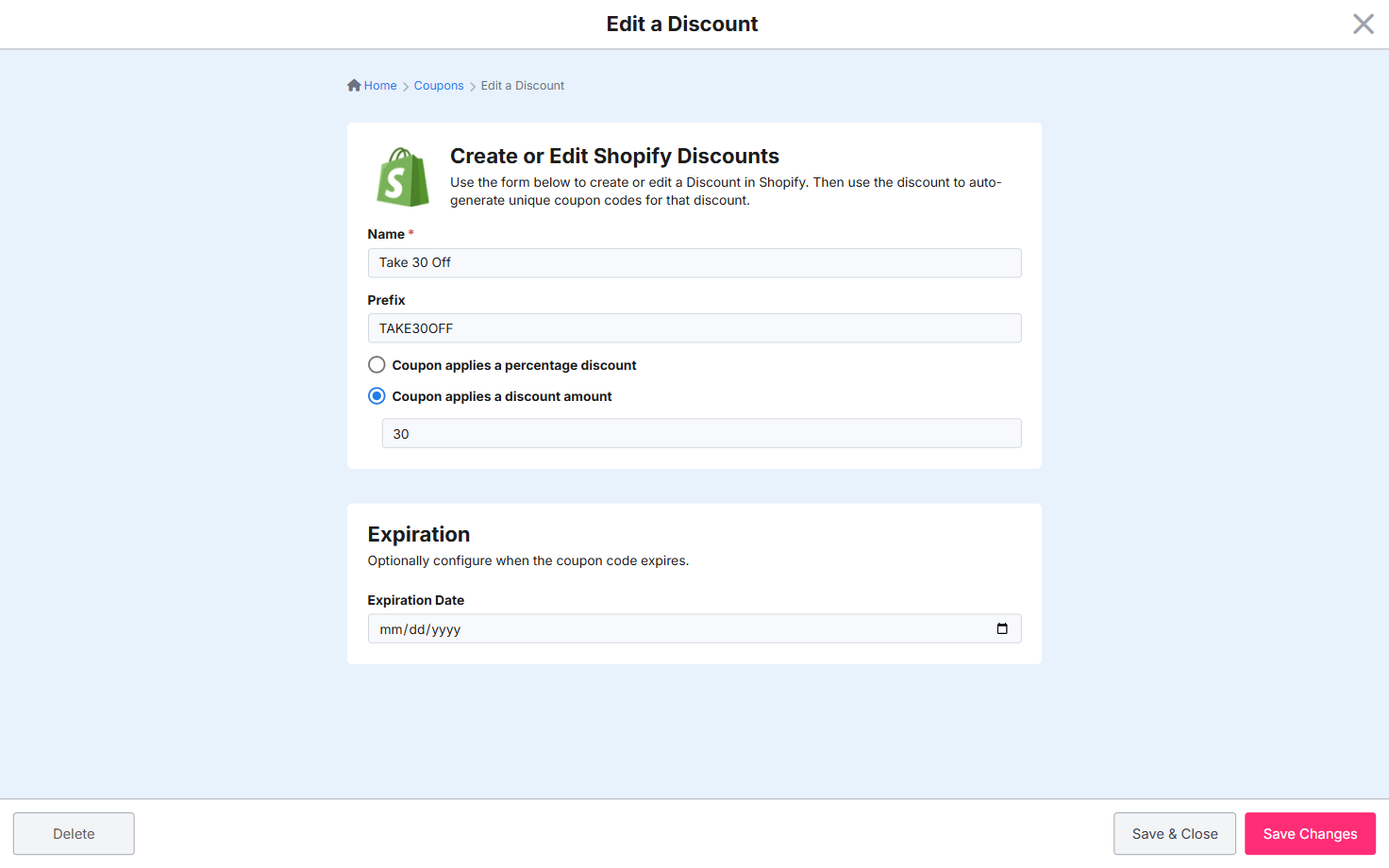The height and width of the screenshot is (868, 1389).
Task: Click 'Edit a Discount' breadcrumb text
Action: pos(523,86)
